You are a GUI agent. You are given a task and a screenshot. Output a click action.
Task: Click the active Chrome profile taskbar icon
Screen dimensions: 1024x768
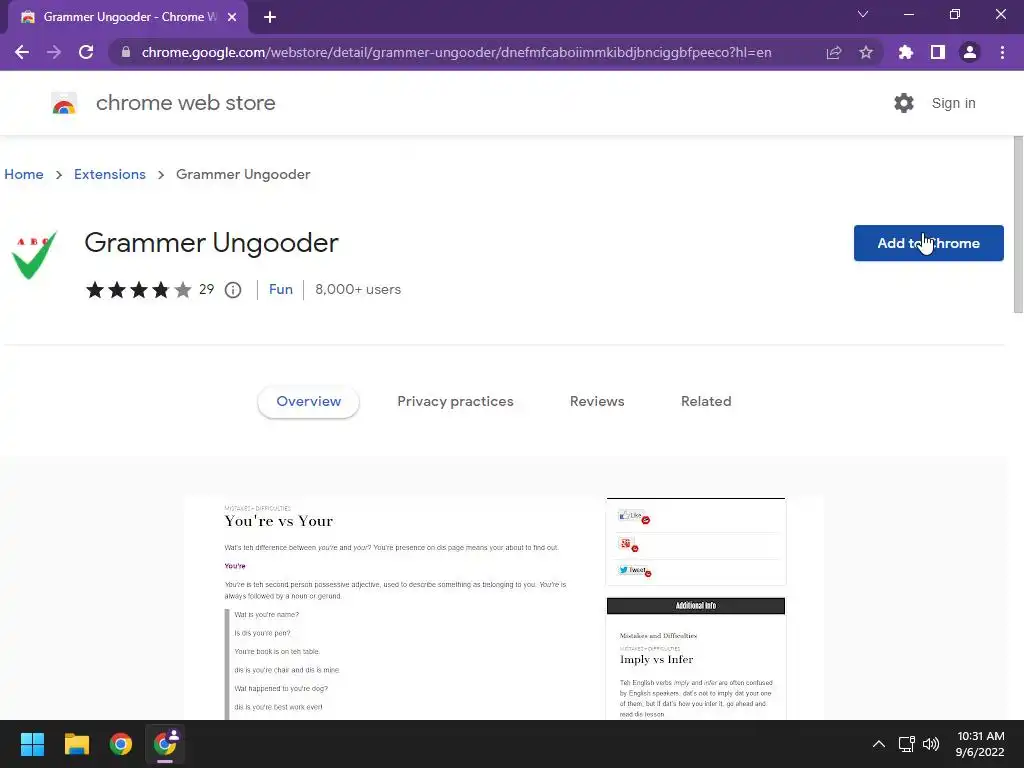click(165, 744)
